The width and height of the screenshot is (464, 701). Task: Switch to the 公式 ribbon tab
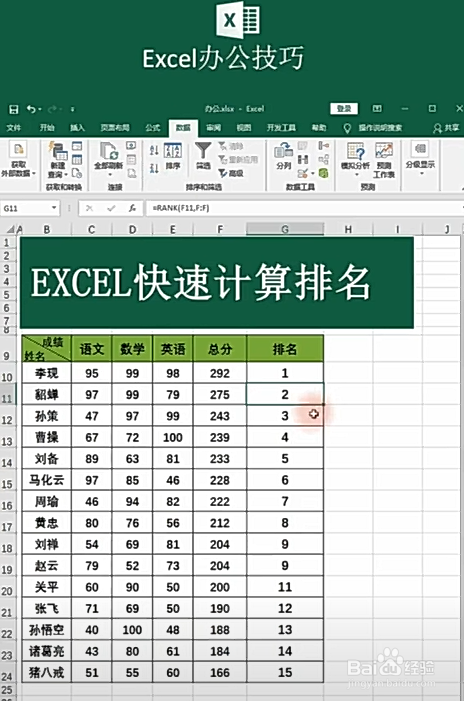(x=152, y=128)
